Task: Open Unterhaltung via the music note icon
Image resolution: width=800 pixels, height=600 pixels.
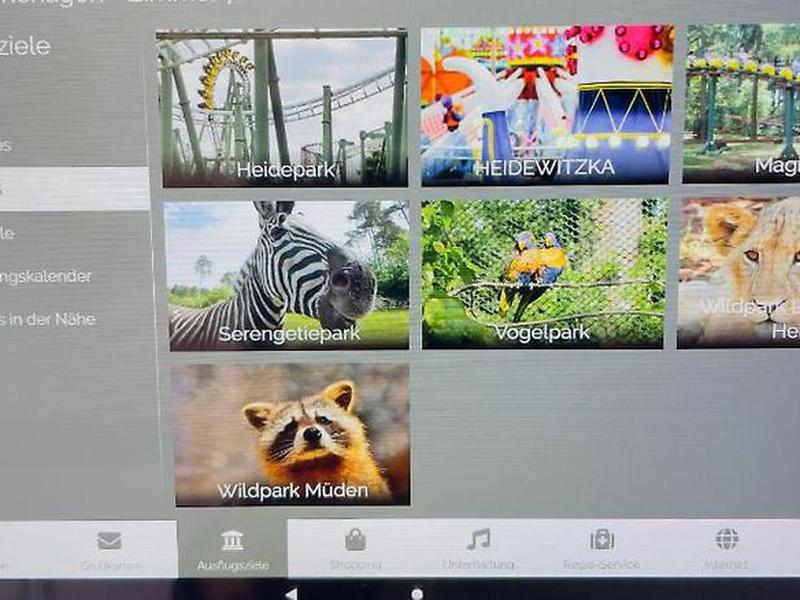Action: [x=478, y=540]
